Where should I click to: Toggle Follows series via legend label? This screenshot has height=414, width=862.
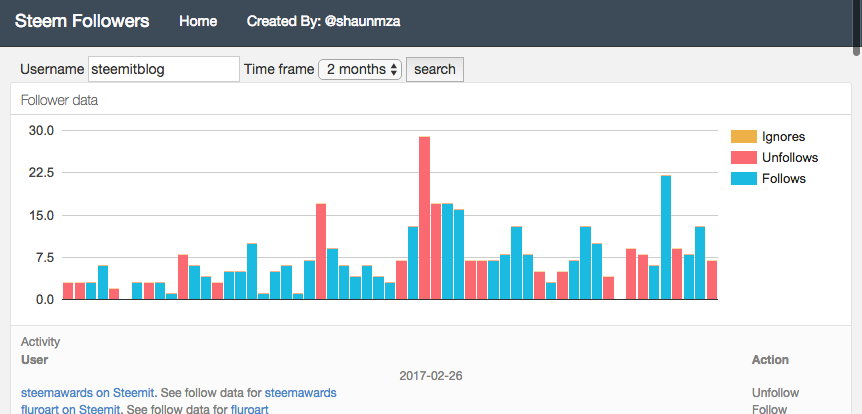784,179
